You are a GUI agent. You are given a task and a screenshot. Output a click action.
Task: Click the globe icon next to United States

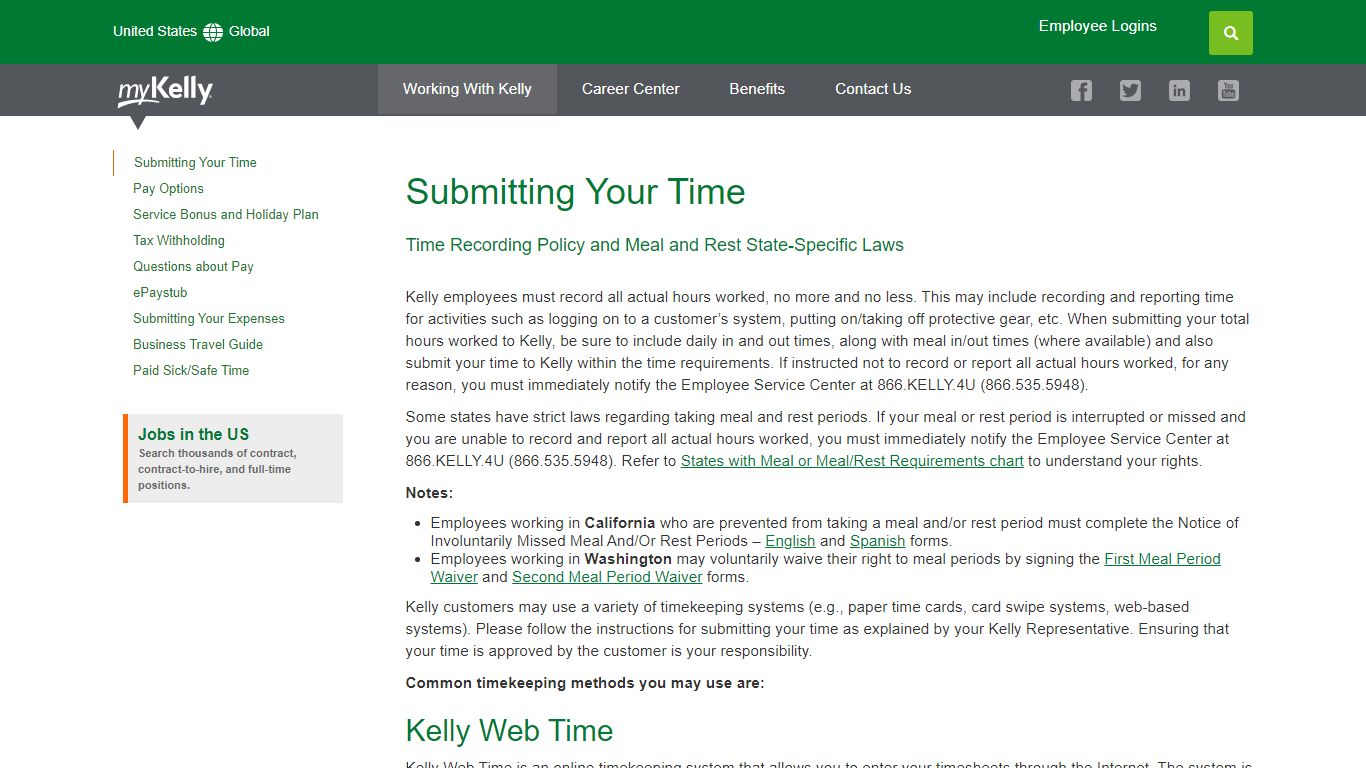pos(213,32)
